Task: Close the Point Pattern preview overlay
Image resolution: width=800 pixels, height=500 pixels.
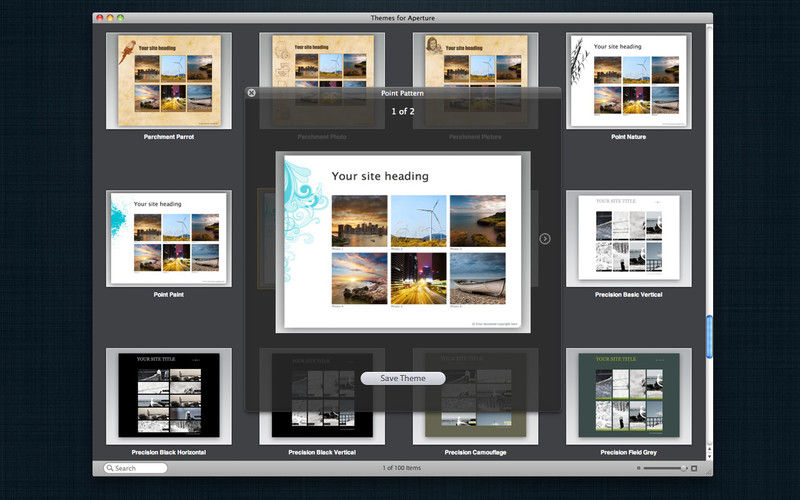Action: point(251,93)
